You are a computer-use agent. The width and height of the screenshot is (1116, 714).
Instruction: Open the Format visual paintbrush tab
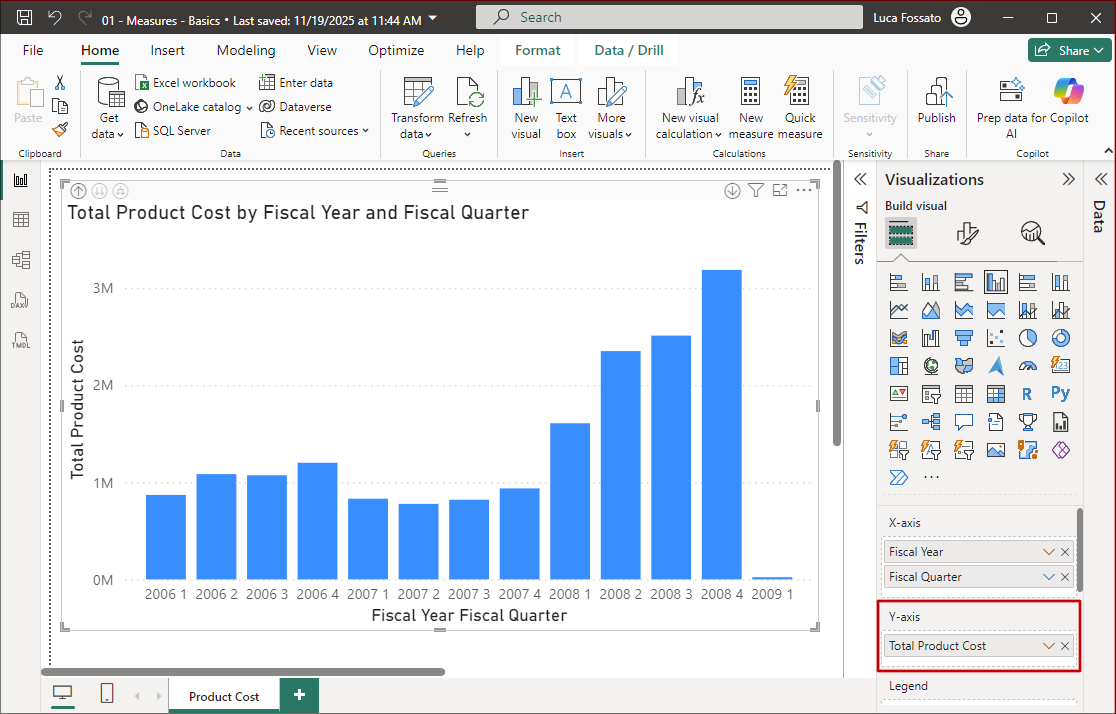[x=967, y=233]
